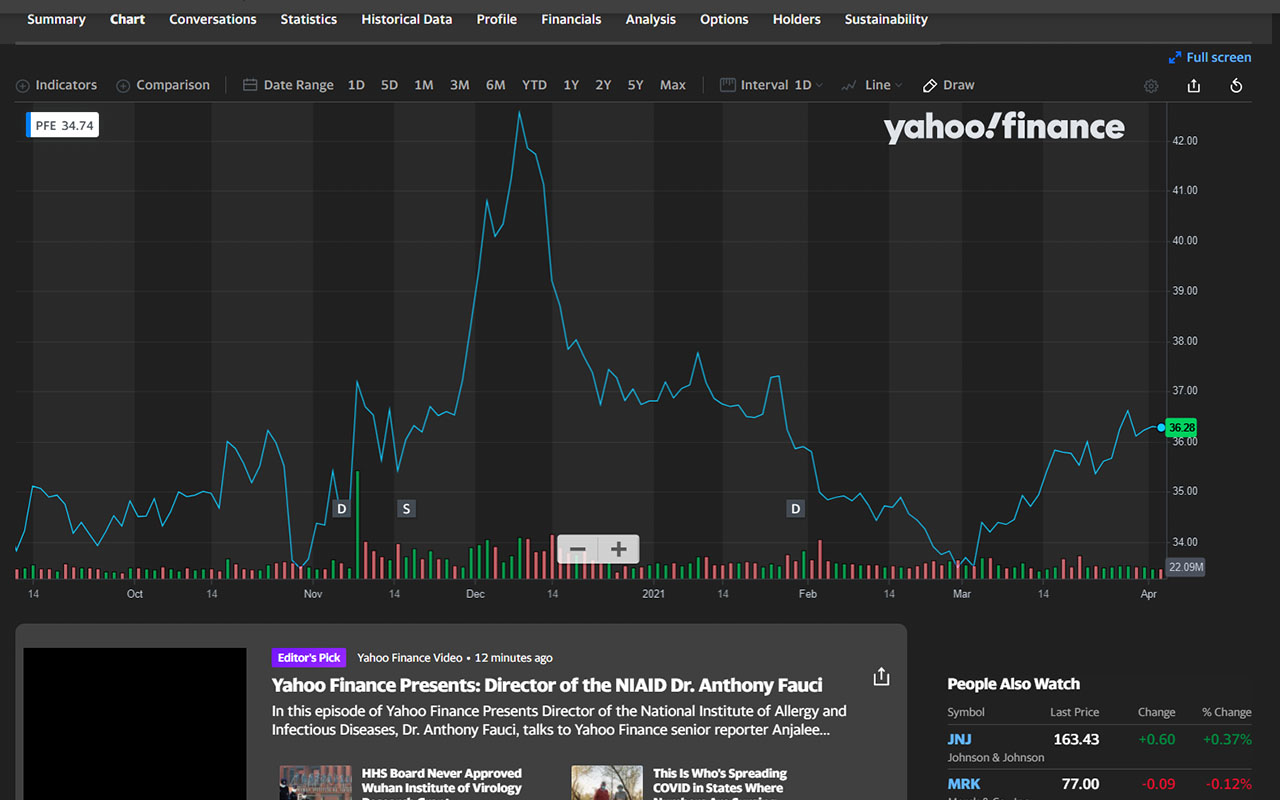Open the MRK symbol link
The width and height of the screenshot is (1280, 800).
[964, 784]
